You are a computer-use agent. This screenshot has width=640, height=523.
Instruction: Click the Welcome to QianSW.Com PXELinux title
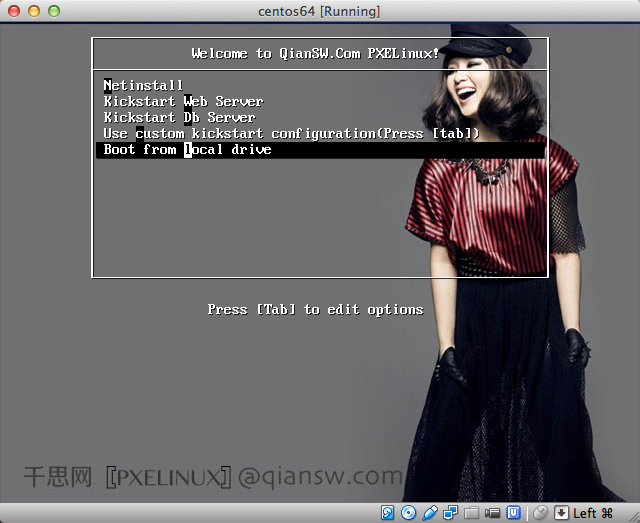pos(315,53)
